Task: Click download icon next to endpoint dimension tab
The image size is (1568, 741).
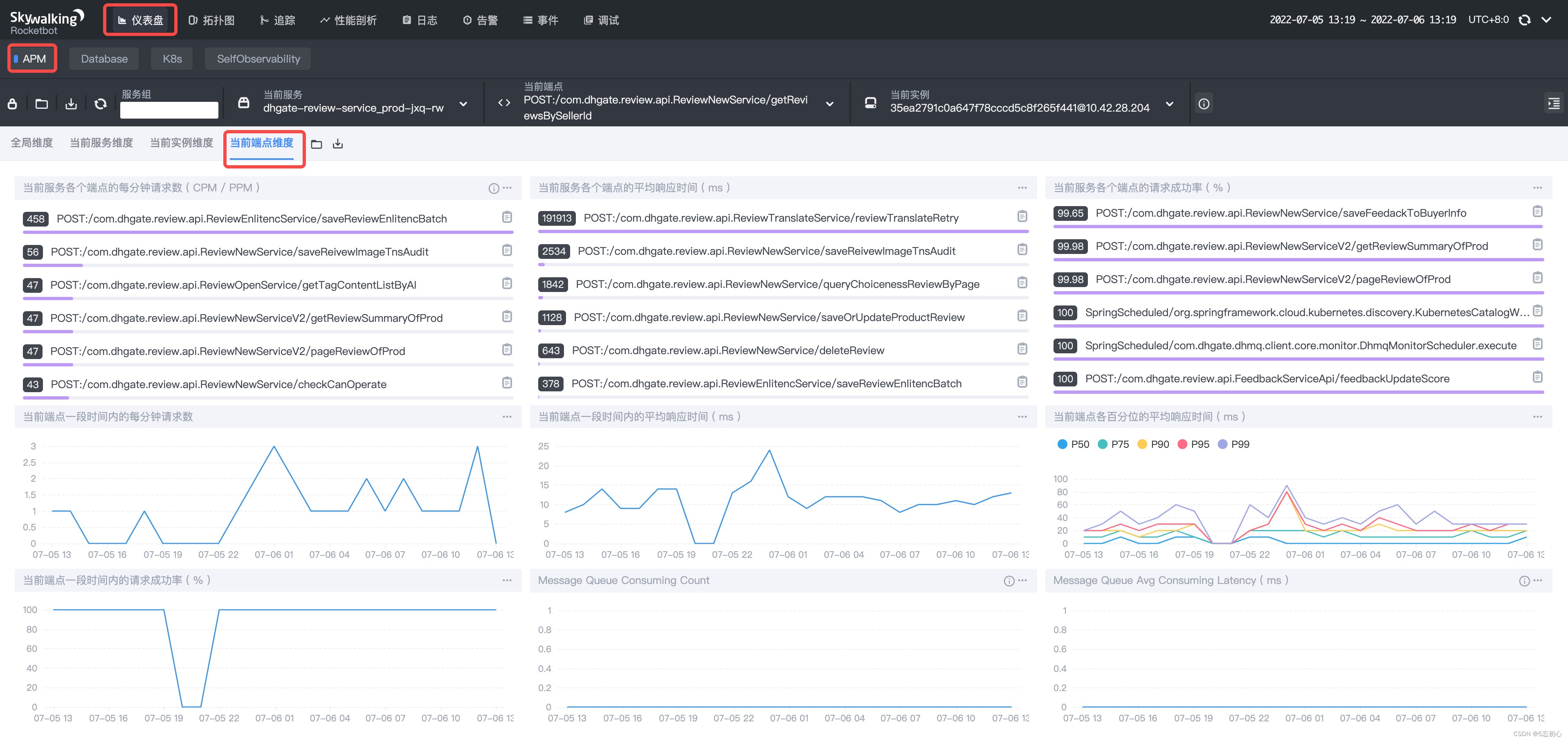Action: (338, 144)
